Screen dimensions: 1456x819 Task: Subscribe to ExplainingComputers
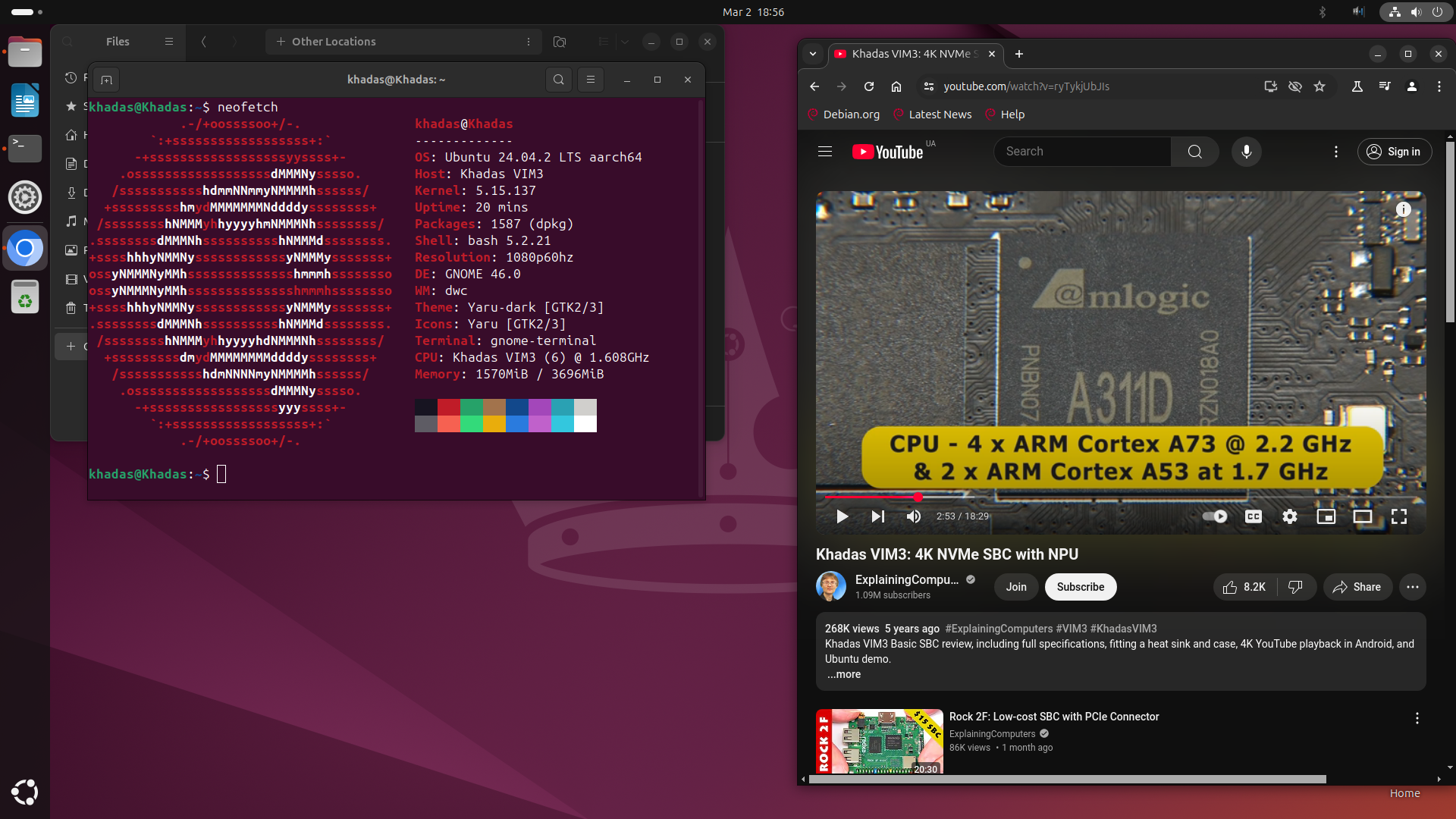coord(1081,587)
